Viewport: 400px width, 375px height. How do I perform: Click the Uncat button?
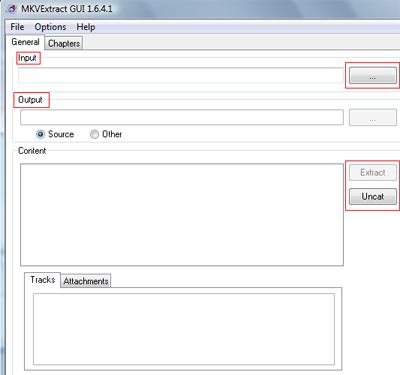(373, 197)
